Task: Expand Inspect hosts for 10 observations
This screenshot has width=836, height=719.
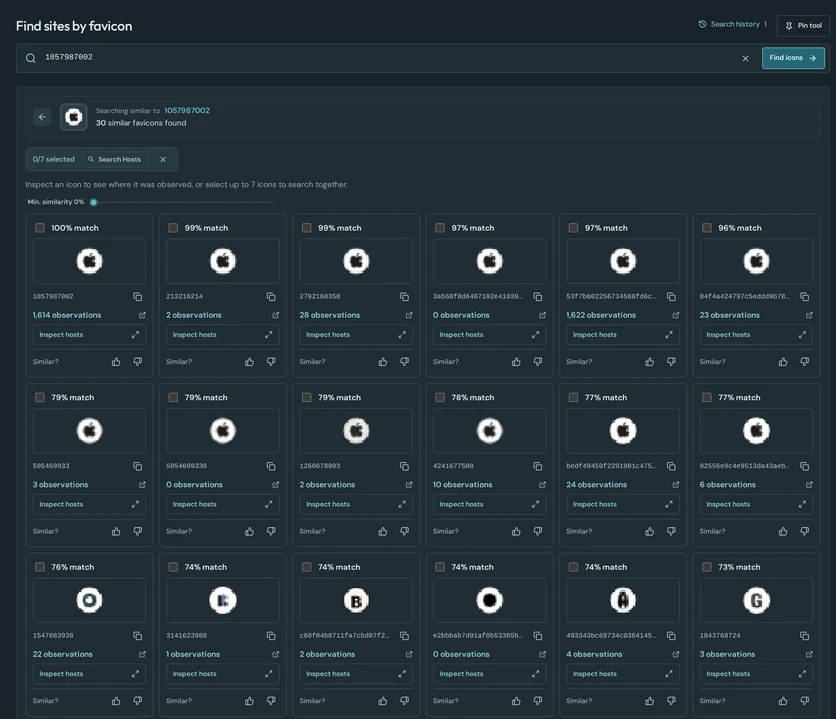Action: click(x=489, y=504)
